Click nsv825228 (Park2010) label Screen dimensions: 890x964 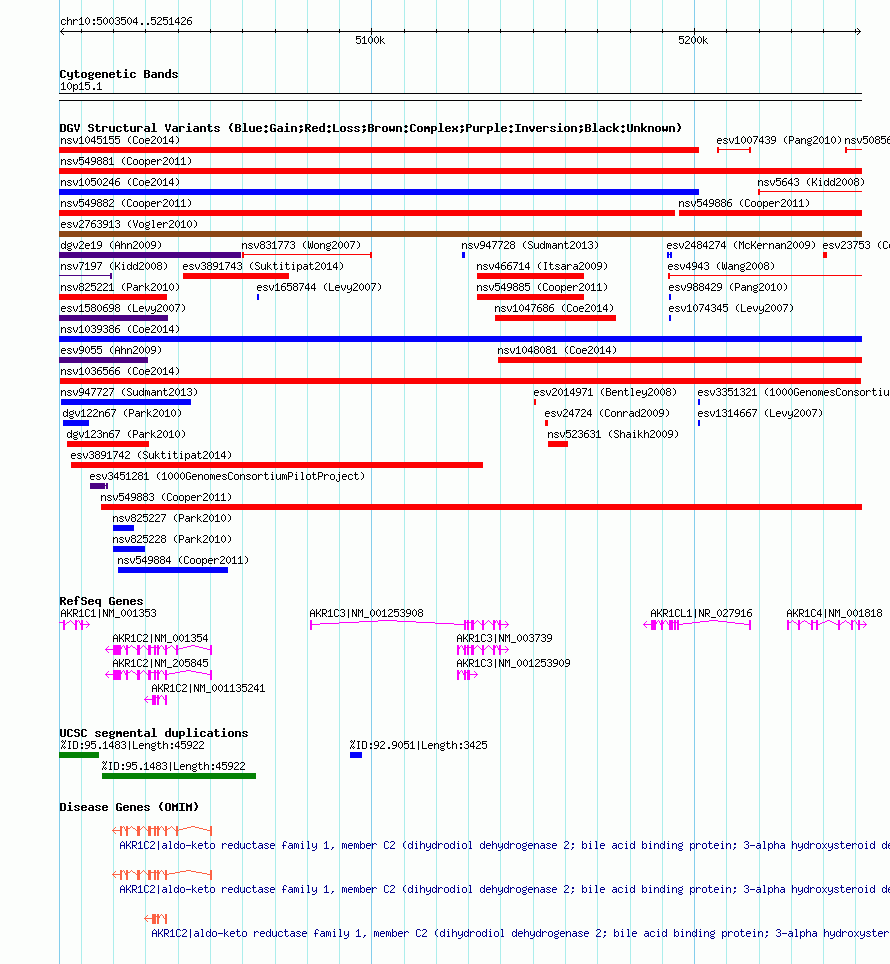point(172,539)
